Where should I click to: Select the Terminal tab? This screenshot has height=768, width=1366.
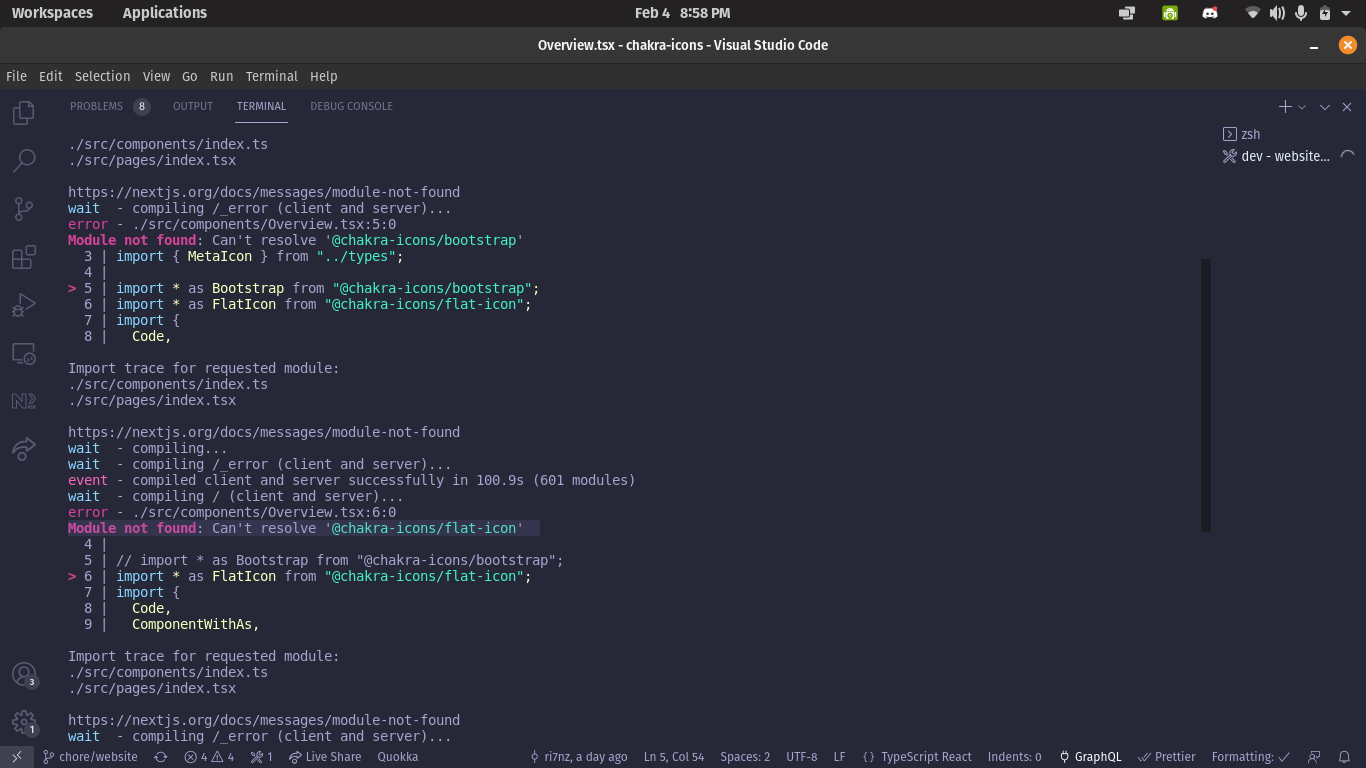tap(261, 106)
